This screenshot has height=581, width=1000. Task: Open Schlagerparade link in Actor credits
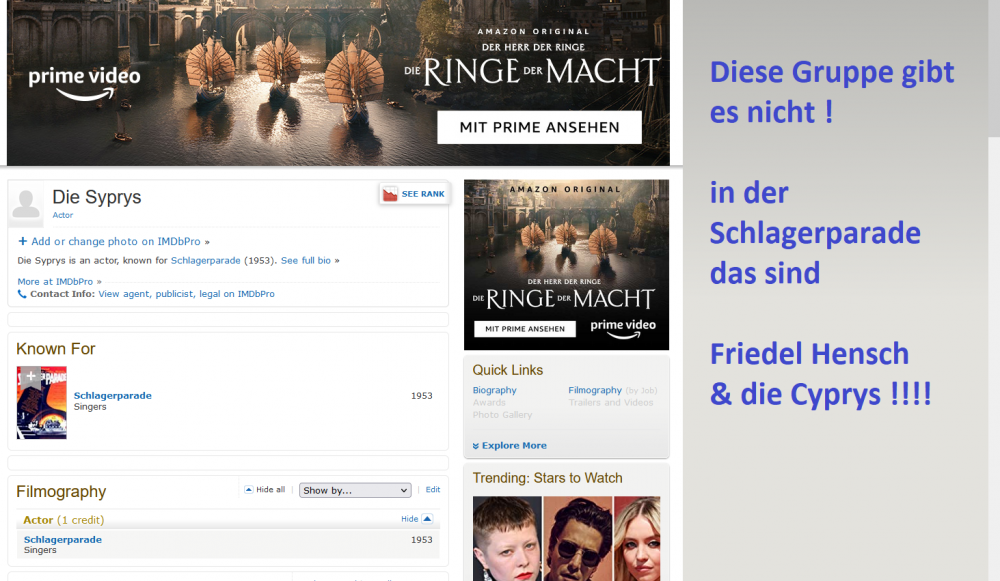pyautogui.click(x=62, y=540)
